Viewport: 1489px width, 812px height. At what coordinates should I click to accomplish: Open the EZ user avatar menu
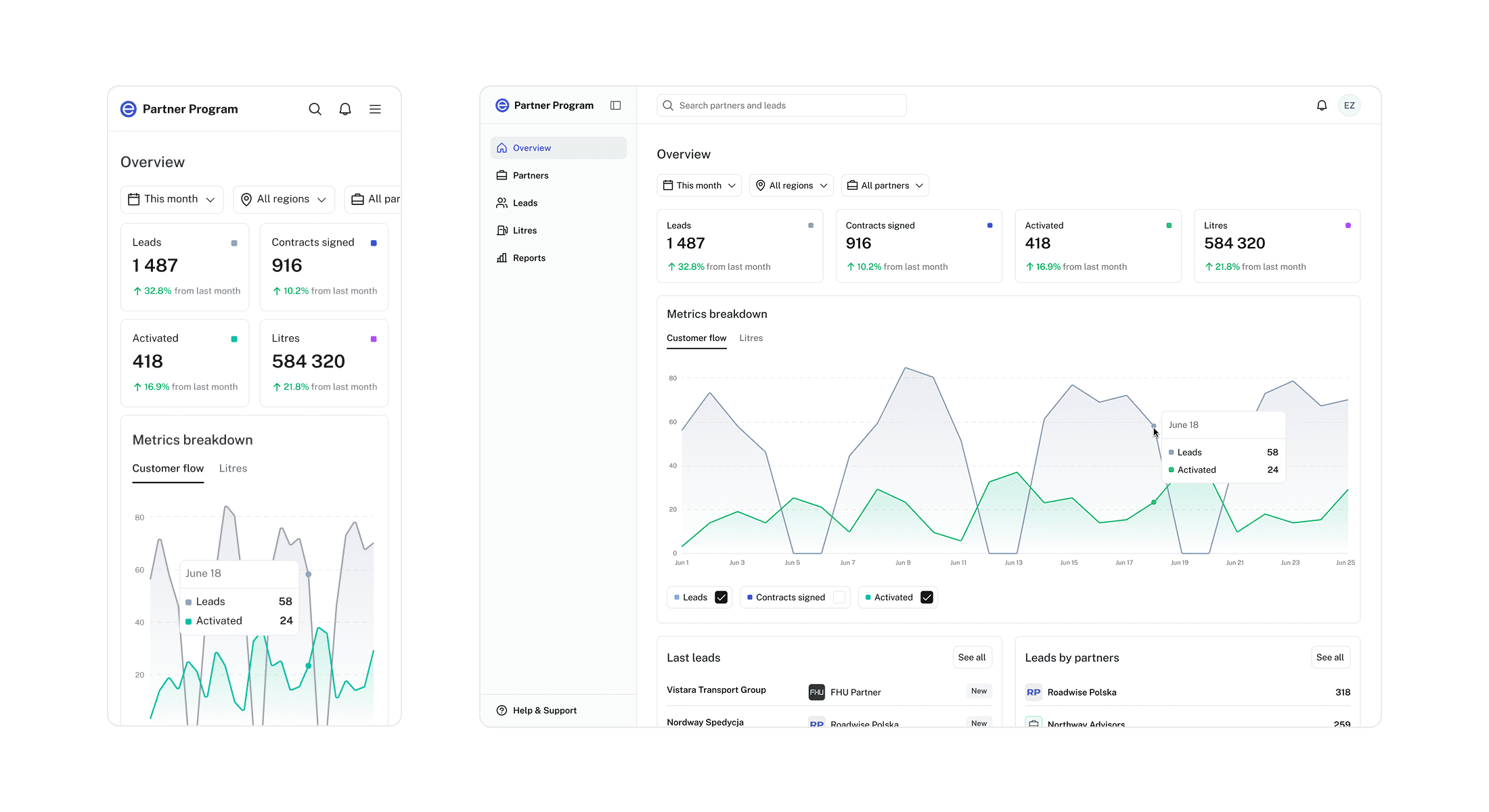tap(1349, 106)
